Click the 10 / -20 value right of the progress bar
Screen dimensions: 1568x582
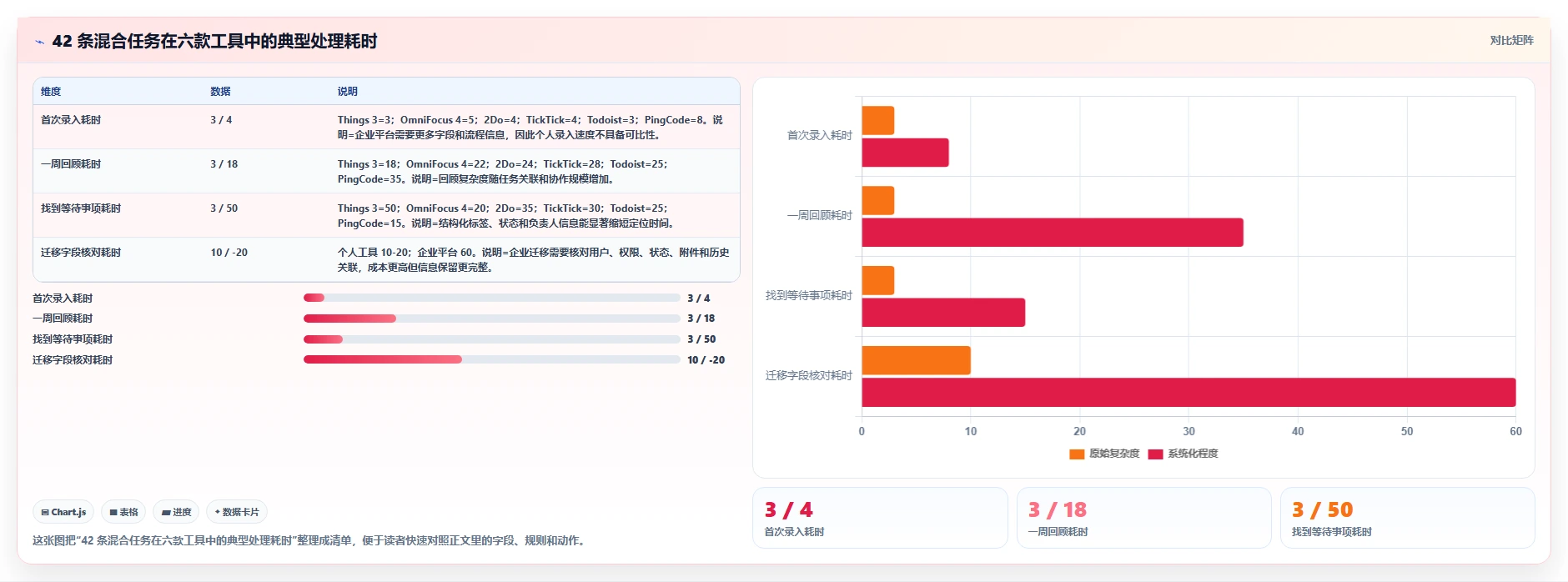(706, 360)
